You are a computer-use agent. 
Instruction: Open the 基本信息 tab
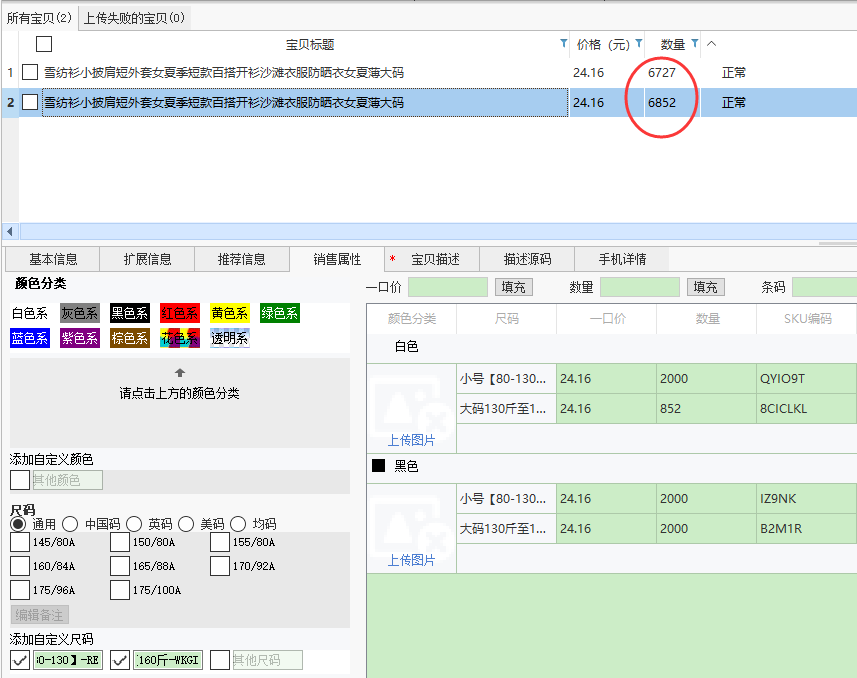tap(53, 259)
